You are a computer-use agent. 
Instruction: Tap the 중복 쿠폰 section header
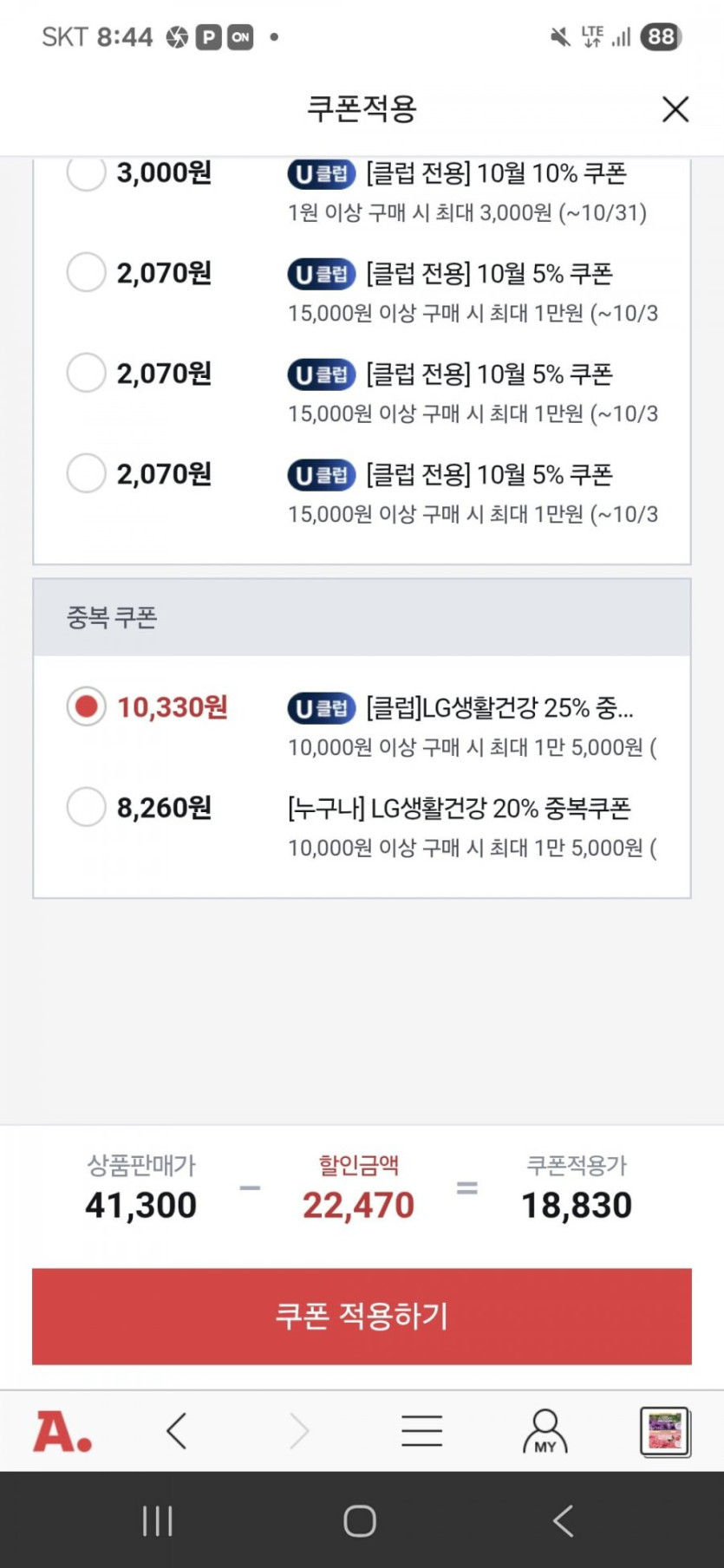click(x=362, y=617)
